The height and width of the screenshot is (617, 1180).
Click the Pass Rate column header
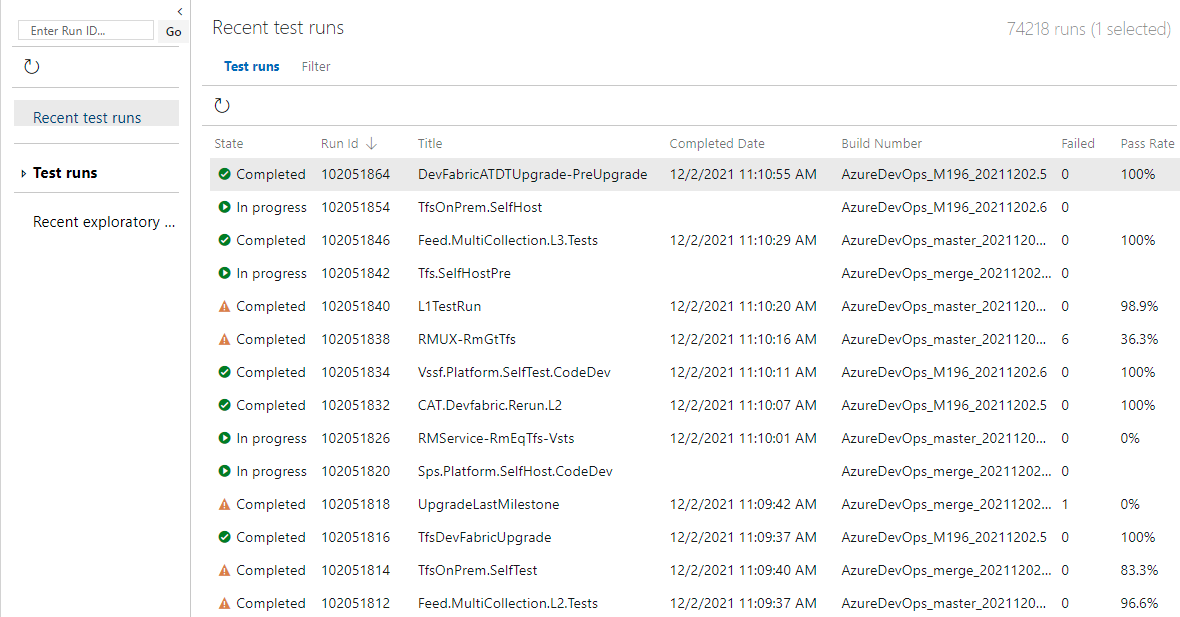coord(1147,143)
